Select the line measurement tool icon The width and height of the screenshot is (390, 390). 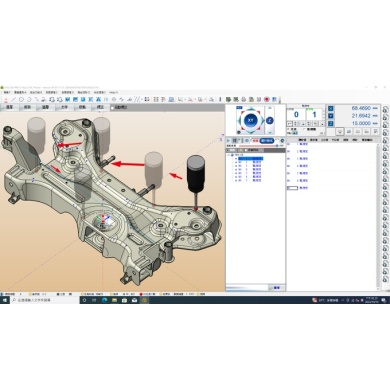[13, 99]
